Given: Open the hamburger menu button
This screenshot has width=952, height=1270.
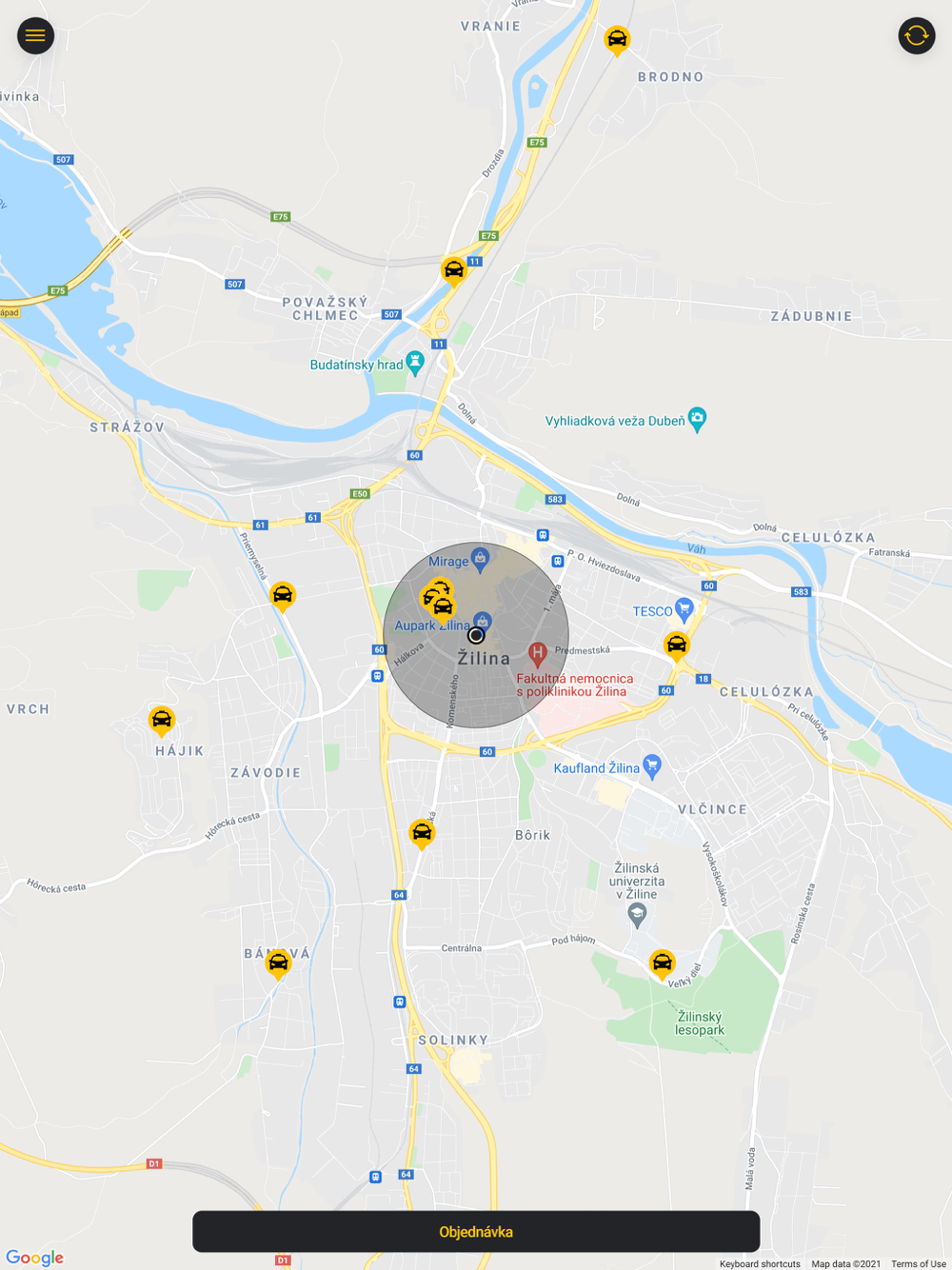Looking at the screenshot, I should click(x=35, y=35).
